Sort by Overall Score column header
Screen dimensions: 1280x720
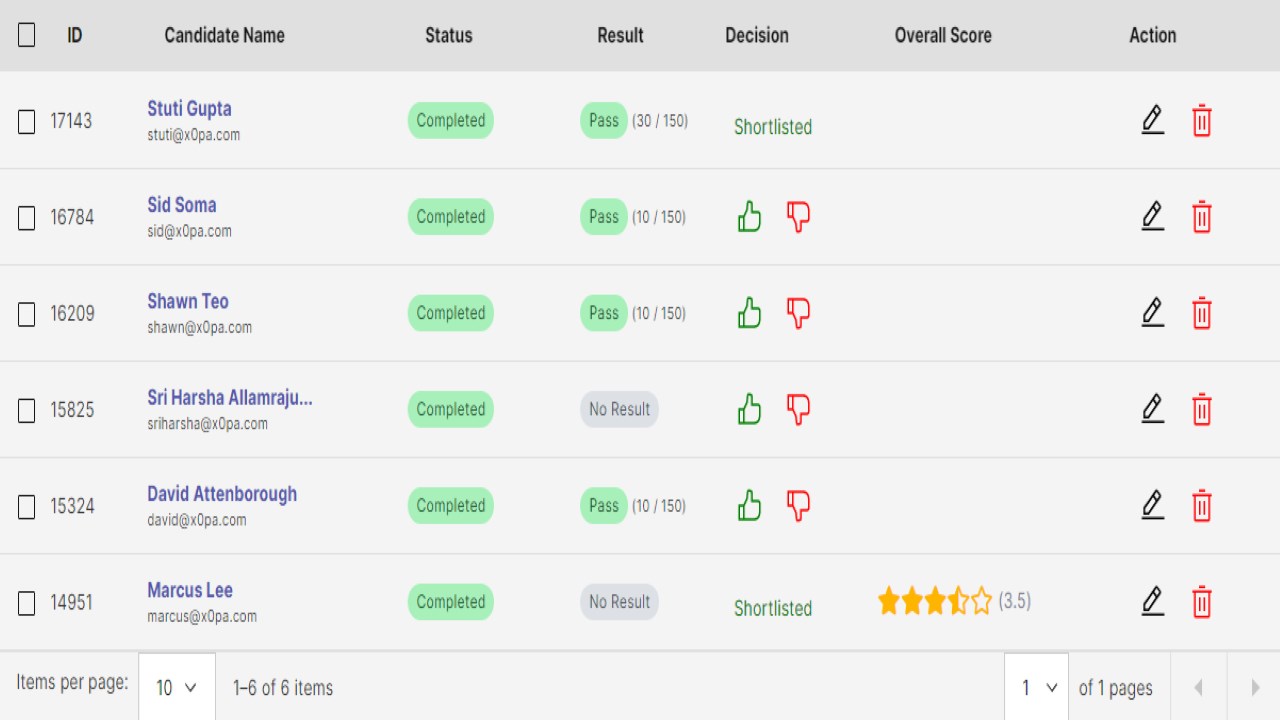tap(943, 35)
